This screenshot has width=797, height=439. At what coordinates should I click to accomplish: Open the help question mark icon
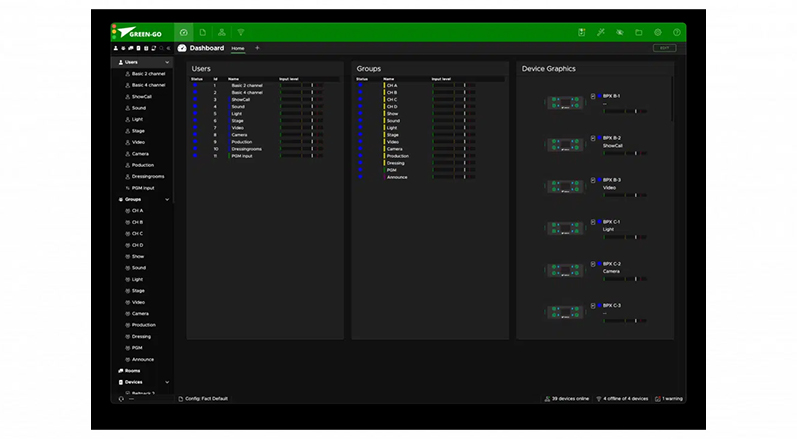[677, 33]
